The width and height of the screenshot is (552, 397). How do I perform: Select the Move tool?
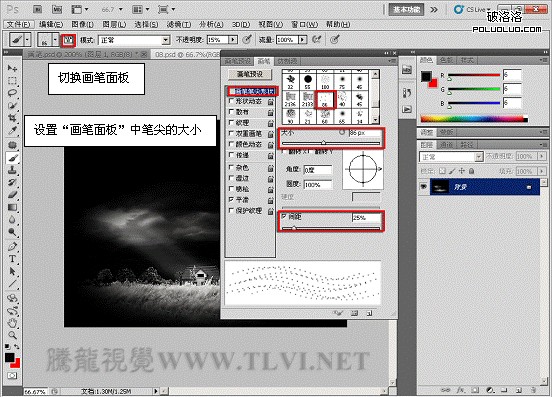click(12, 68)
